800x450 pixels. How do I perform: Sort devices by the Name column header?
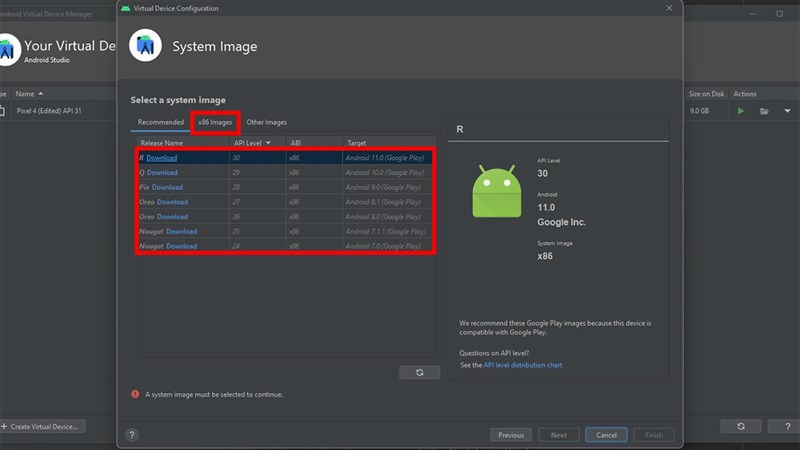click(x=24, y=94)
